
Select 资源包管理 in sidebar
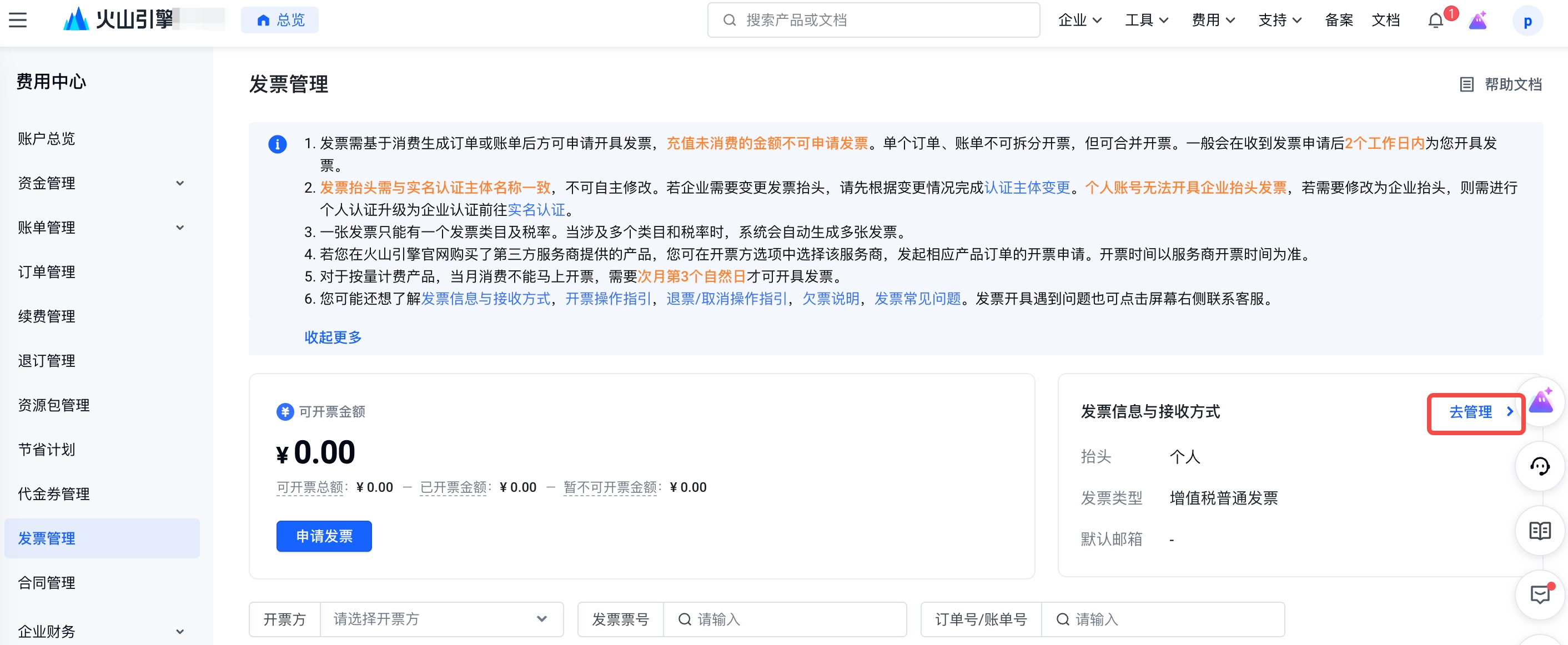click(x=102, y=405)
